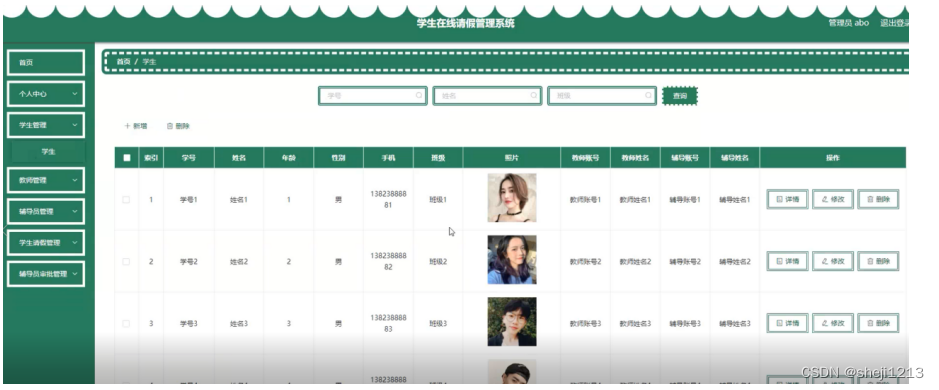Open 学生请假管理 sidebar menu
The height and width of the screenshot is (390, 939).
pyautogui.click(x=46, y=243)
